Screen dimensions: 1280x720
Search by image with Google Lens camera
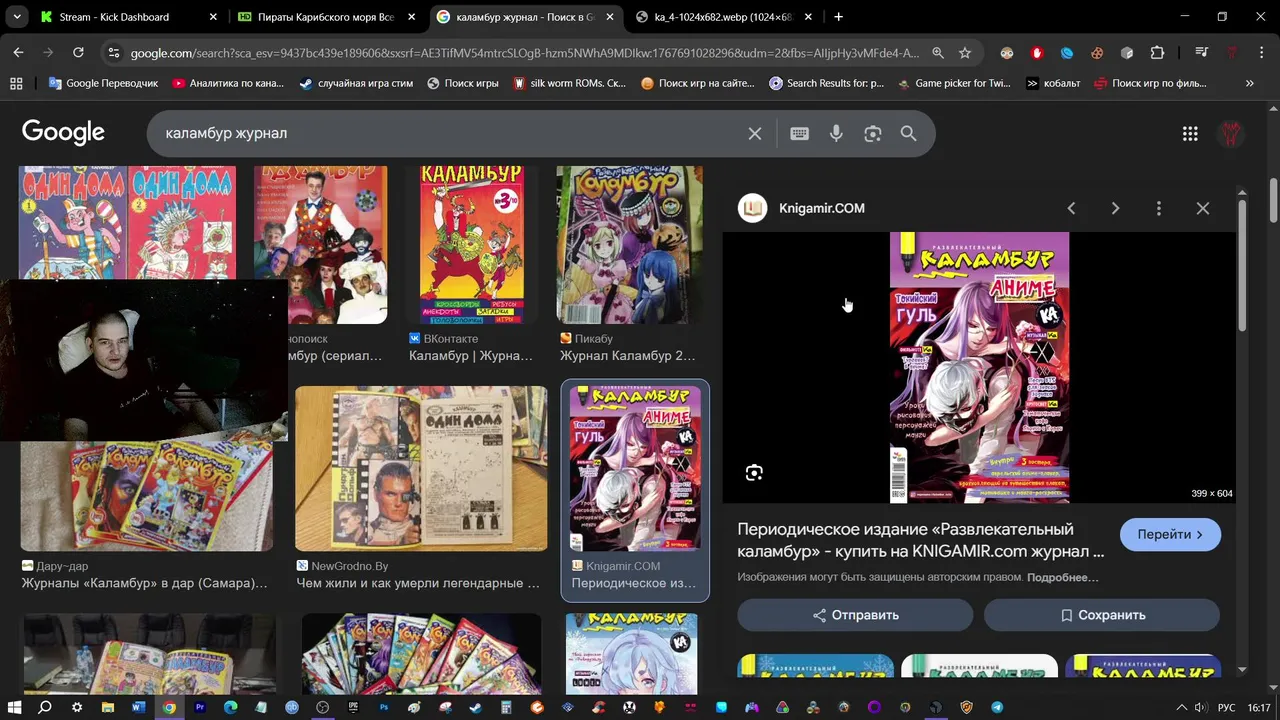873,133
